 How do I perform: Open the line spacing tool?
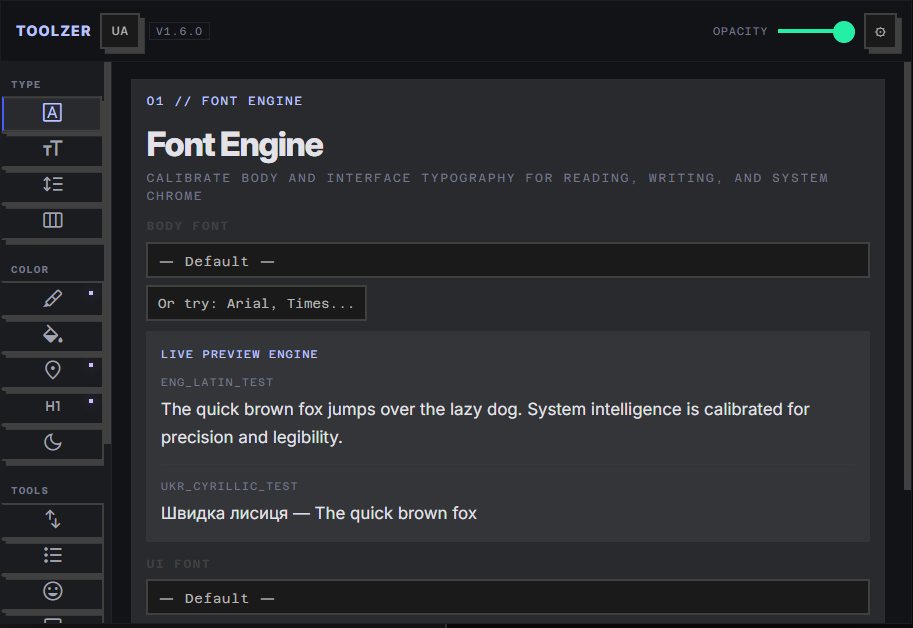point(52,185)
